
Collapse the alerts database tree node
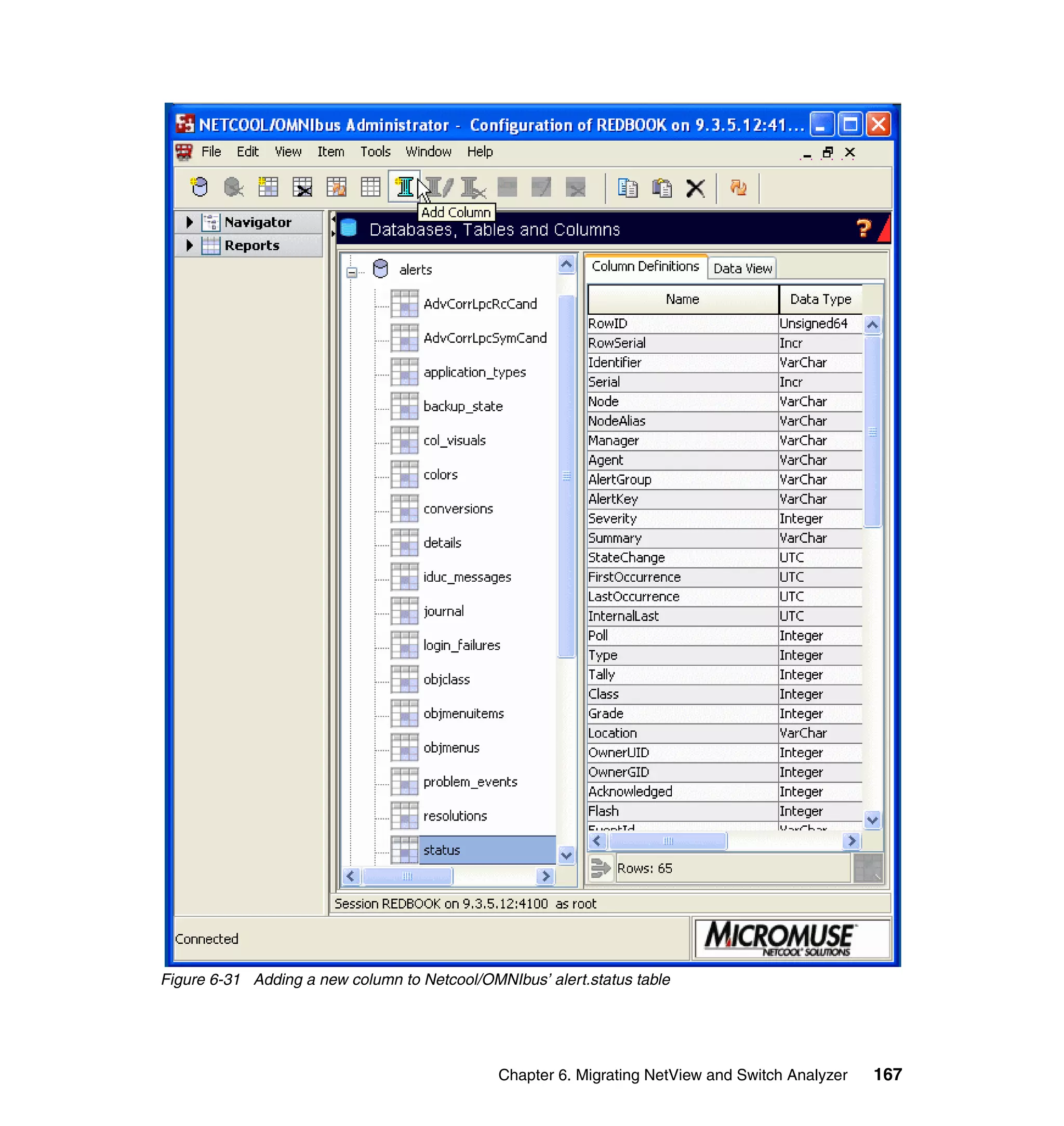pyautogui.click(x=352, y=272)
